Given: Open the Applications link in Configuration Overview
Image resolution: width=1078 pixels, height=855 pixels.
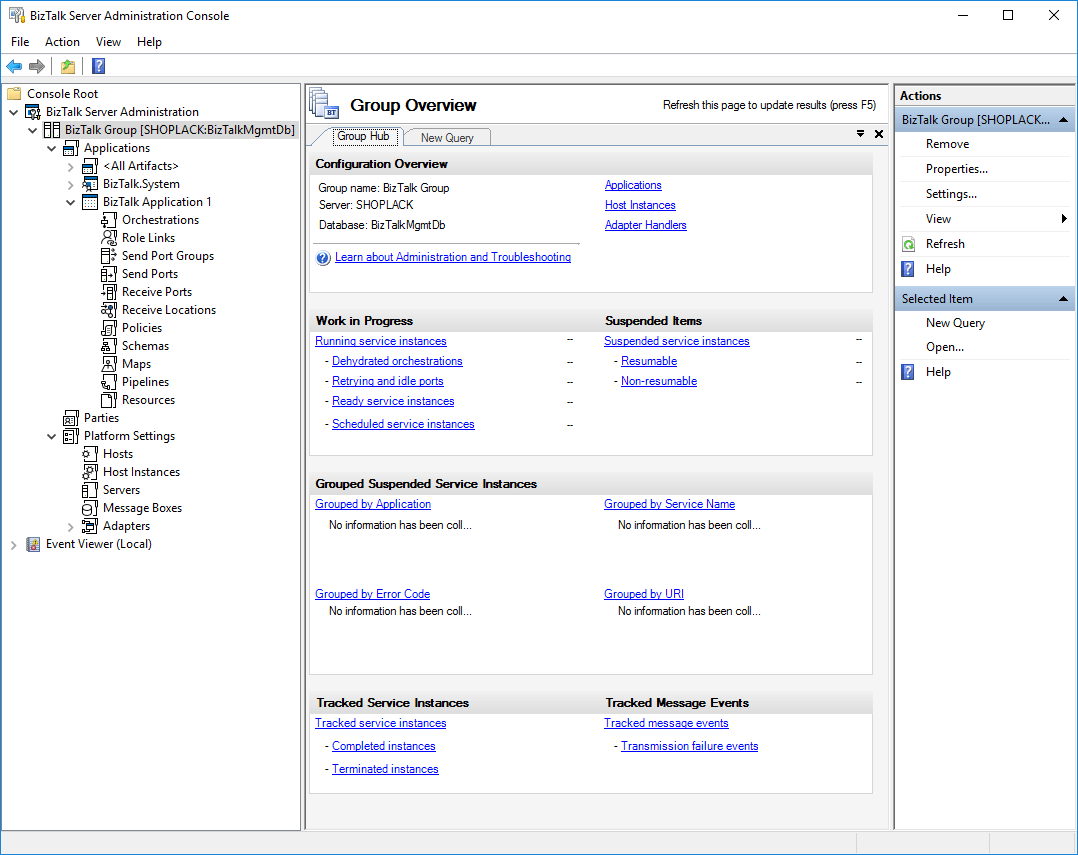Looking at the screenshot, I should click(x=632, y=185).
